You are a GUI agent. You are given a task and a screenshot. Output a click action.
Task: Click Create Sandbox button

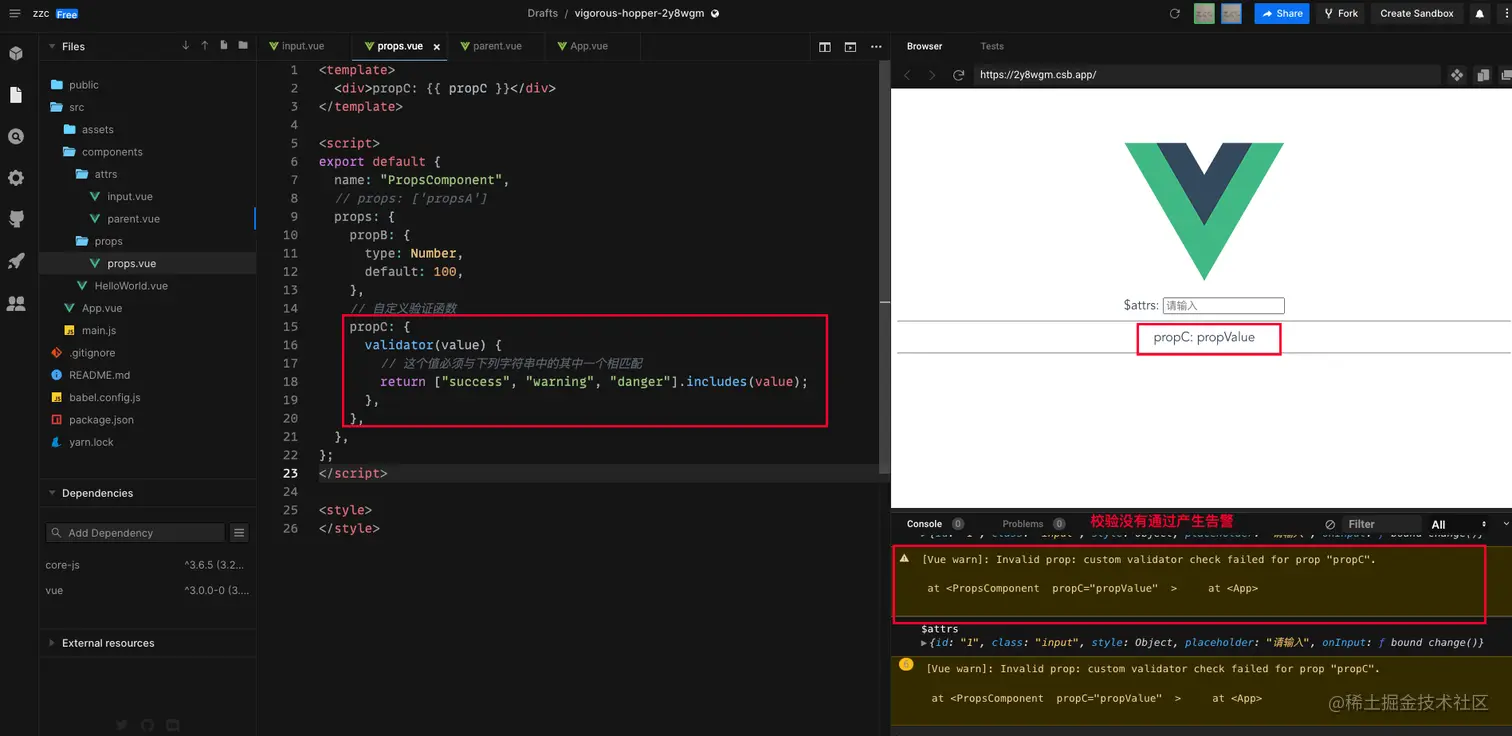click(x=1417, y=14)
